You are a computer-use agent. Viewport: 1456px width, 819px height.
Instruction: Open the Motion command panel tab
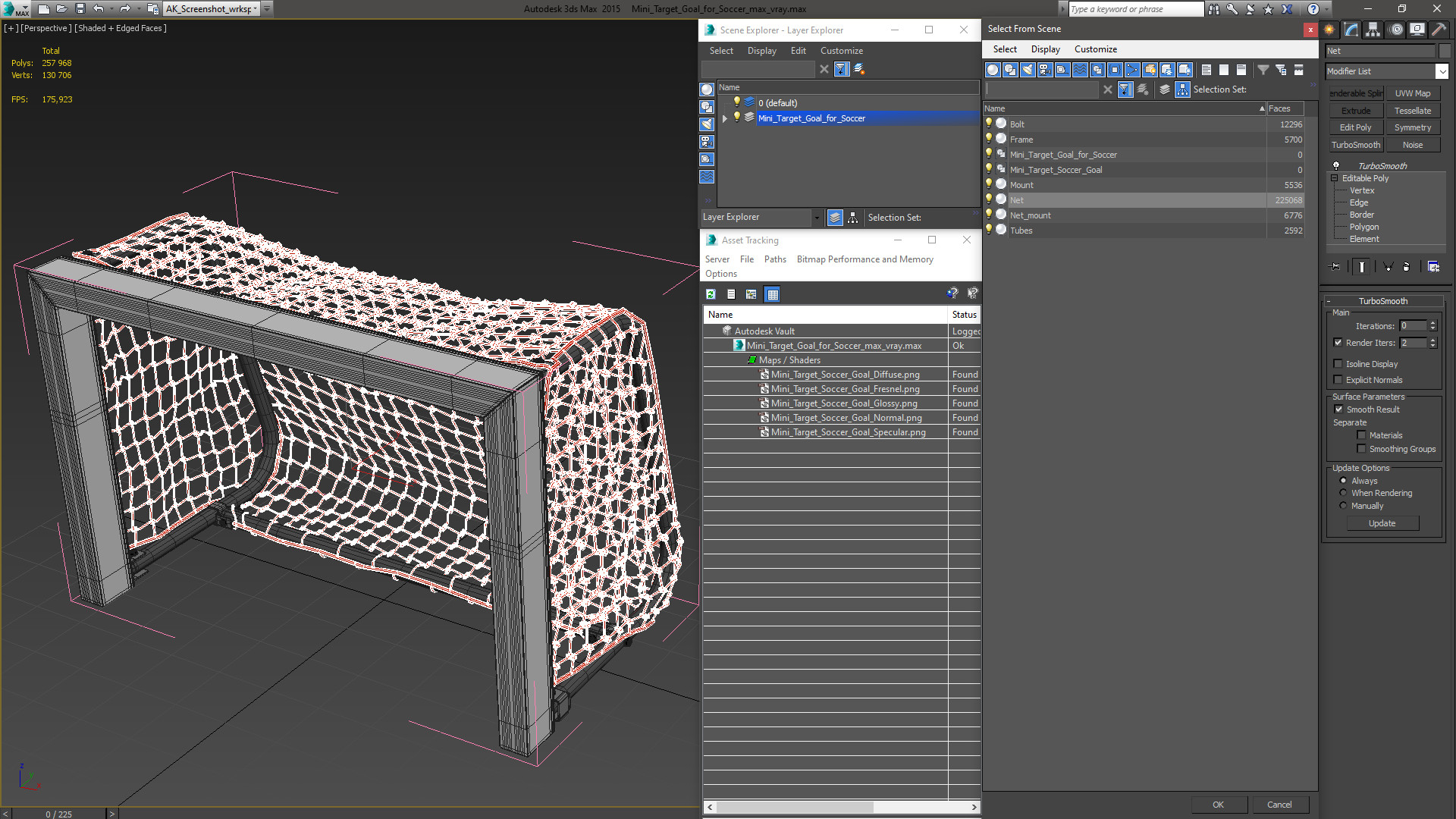[x=1396, y=30]
